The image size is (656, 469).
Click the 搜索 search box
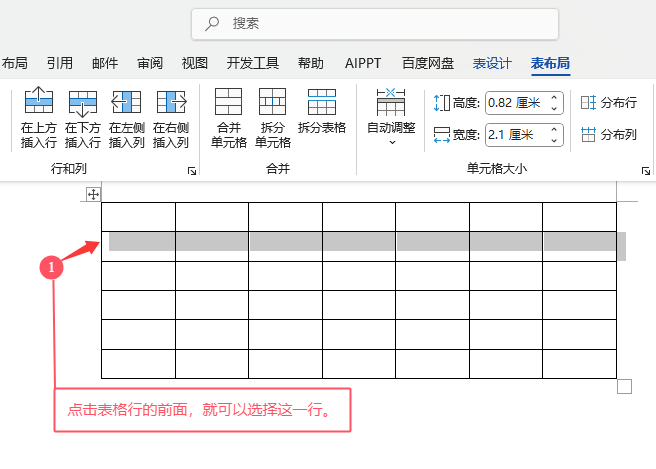click(375, 24)
